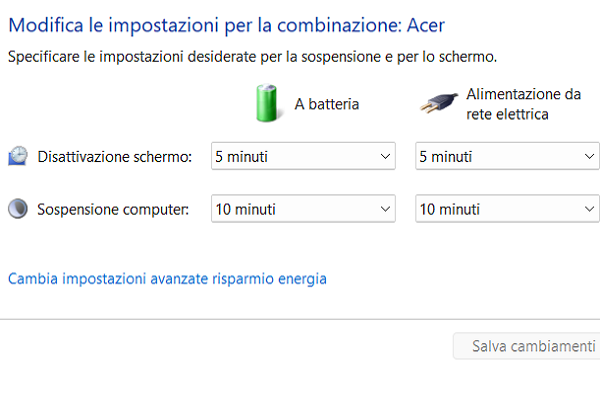Expand the plugged-in Disattivazione schermo dropdown arrow
The image size is (600, 400).
point(589,157)
